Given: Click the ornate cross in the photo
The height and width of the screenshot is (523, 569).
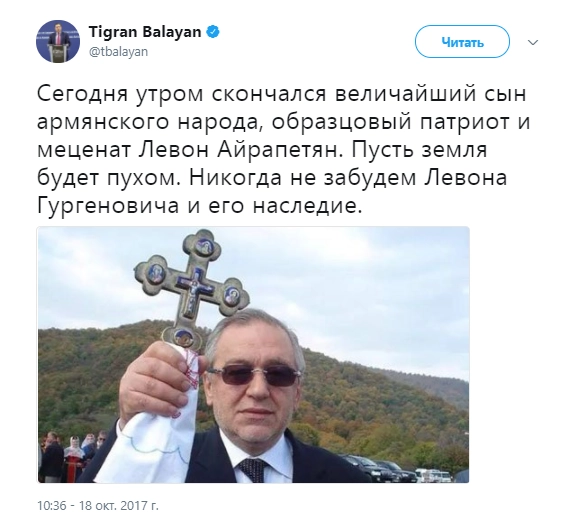Looking at the screenshot, I should pos(192,287).
